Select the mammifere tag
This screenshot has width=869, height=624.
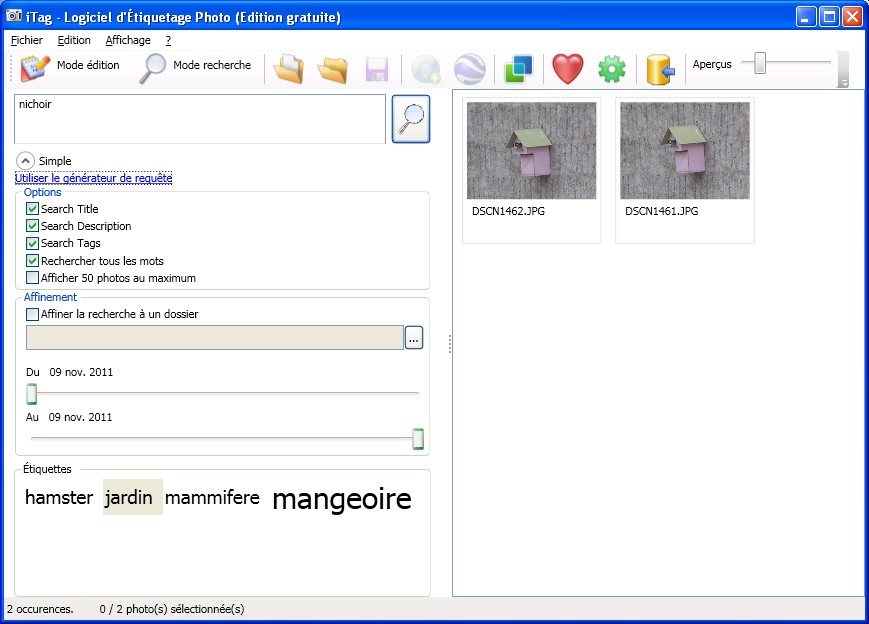click(212, 497)
